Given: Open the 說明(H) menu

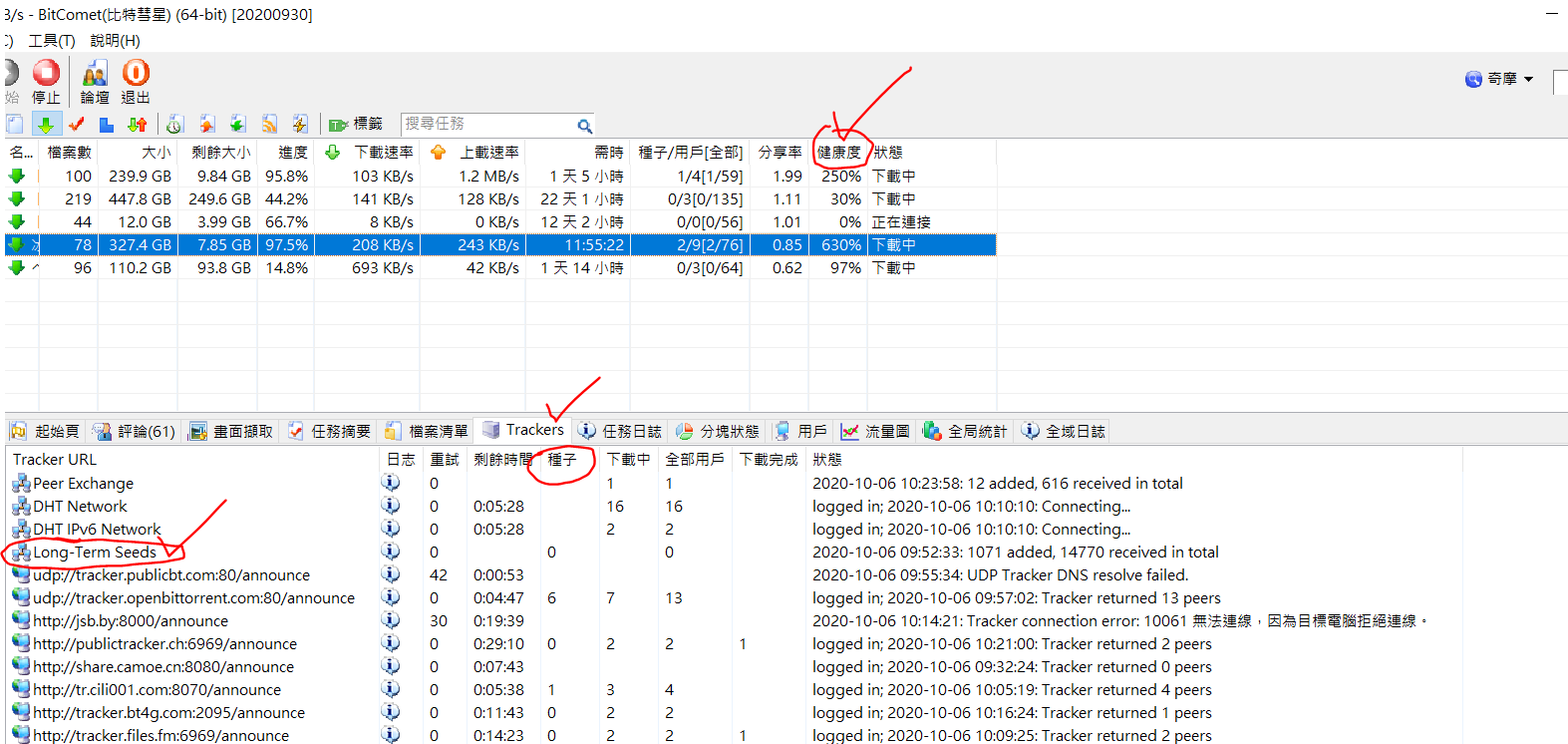Looking at the screenshot, I should 115,40.
